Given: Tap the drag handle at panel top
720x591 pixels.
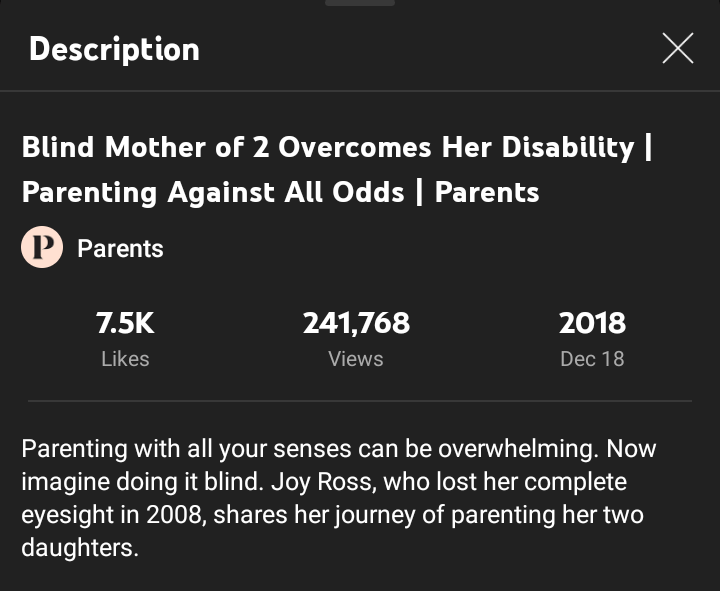Looking at the screenshot, I should click(360, 3).
